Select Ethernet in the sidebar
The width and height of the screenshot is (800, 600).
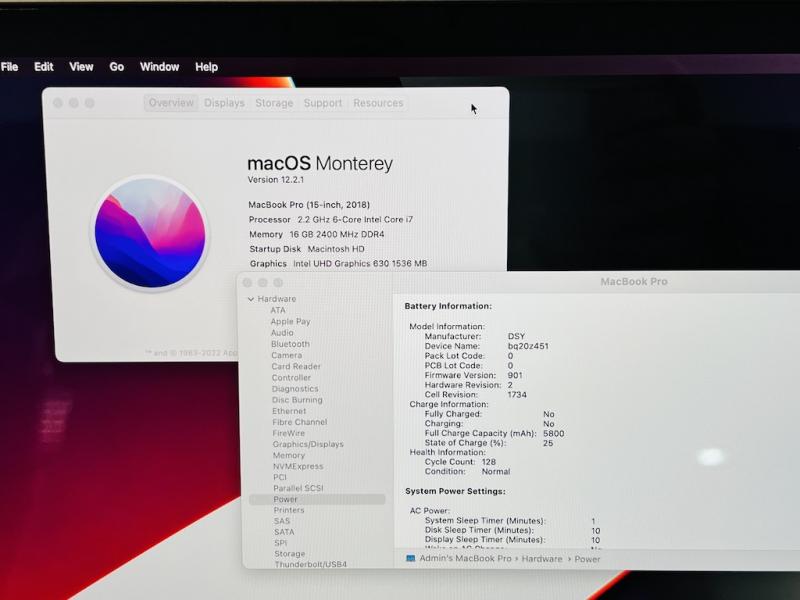point(289,411)
